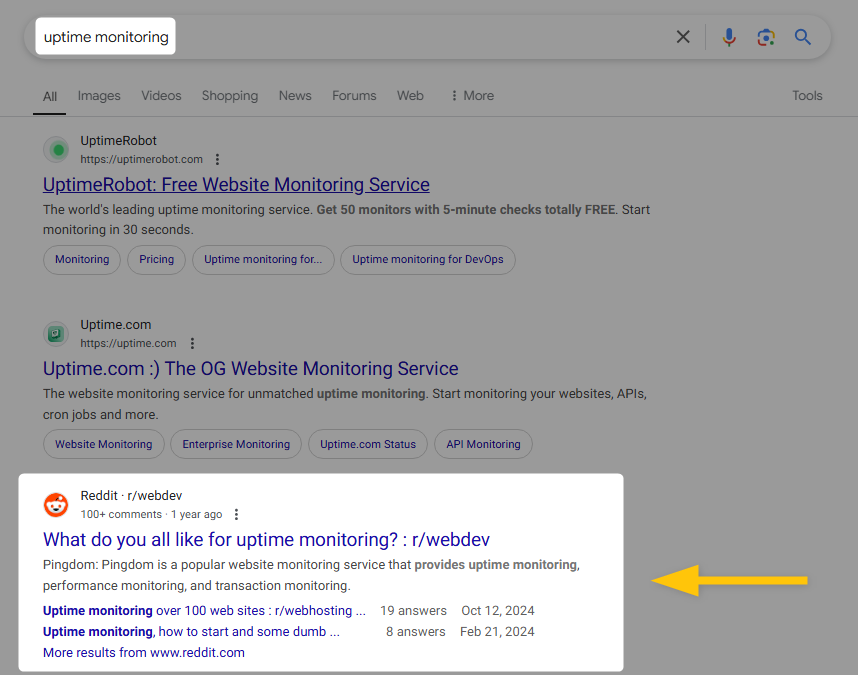Image resolution: width=858 pixels, height=675 pixels.
Task: Click the 100+ comments · 1 year ago text
Action: (151, 514)
